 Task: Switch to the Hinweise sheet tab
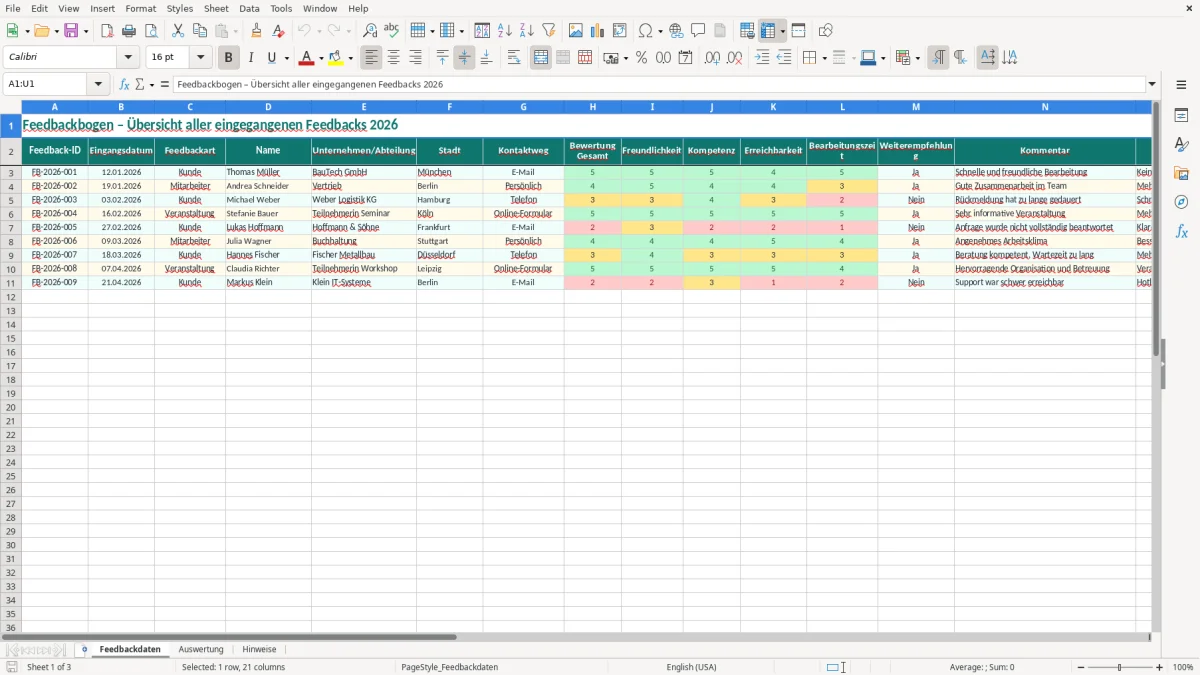259,649
